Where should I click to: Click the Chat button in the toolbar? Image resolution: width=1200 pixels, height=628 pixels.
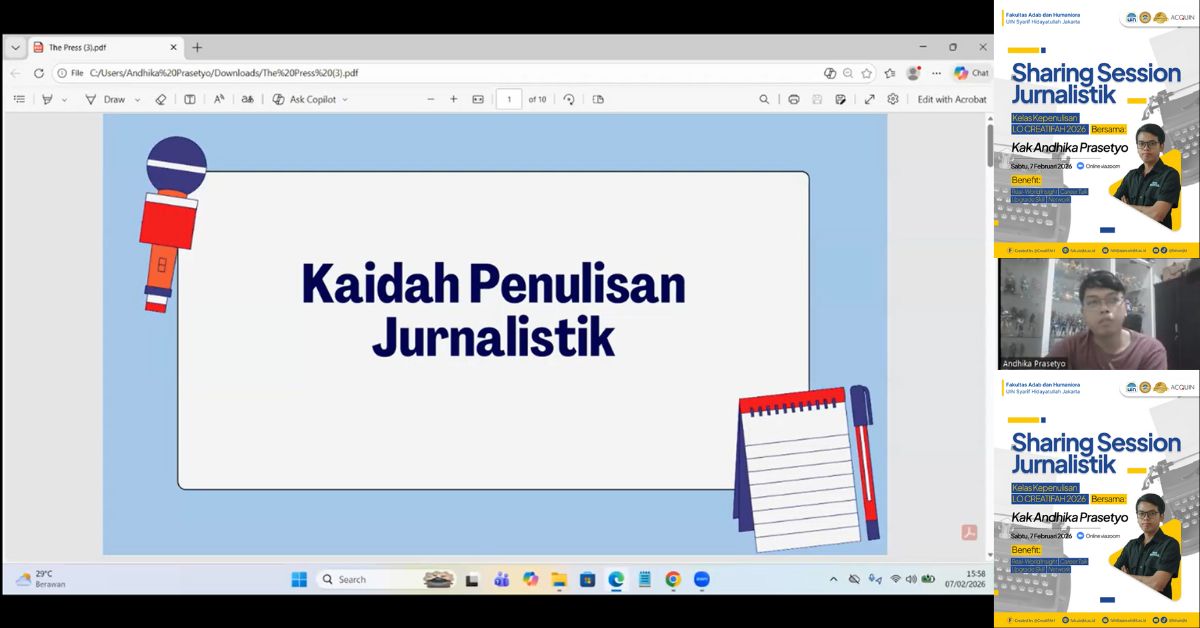click(971, 72)
